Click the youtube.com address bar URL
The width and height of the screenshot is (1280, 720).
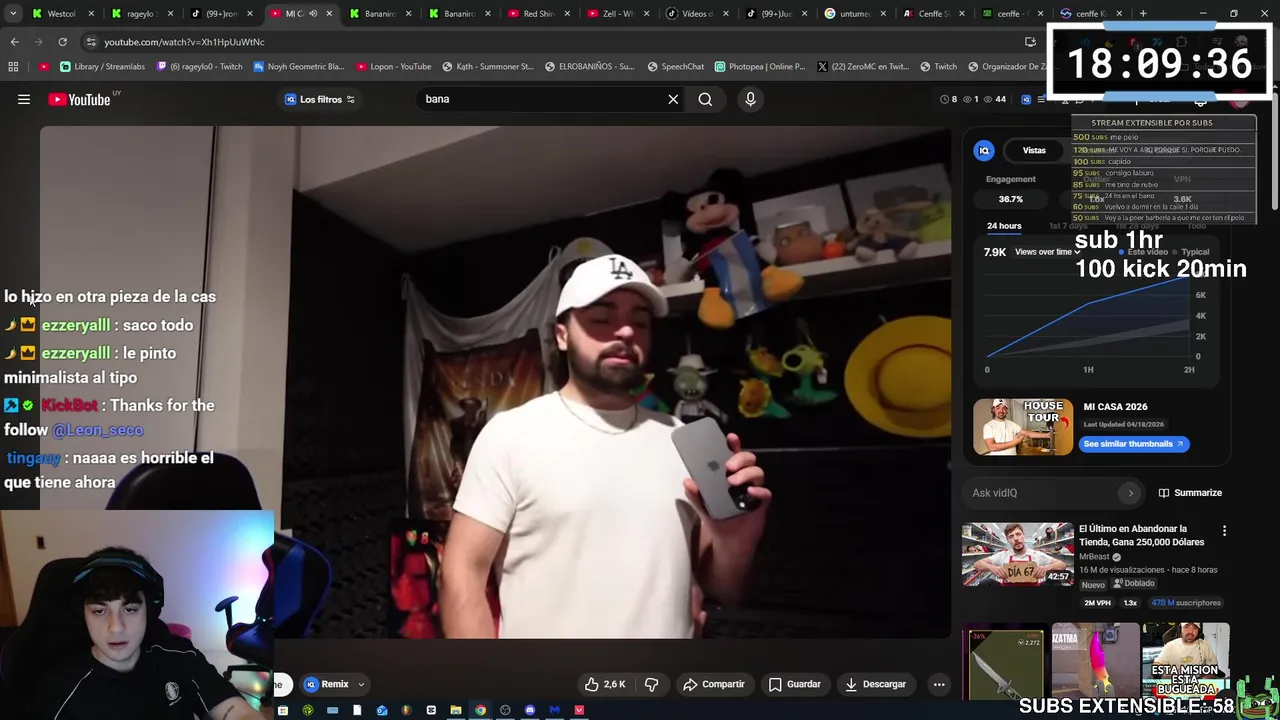pyautogui.click(x=184, y=42)
